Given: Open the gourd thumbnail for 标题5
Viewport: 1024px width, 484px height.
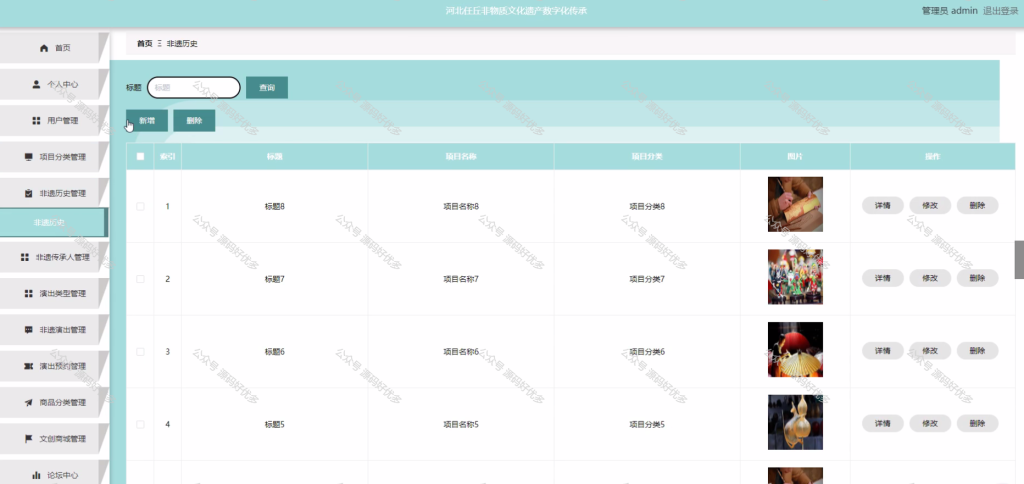Looking at the screenshot, I should pyautogui.click(x=795, y=422).
